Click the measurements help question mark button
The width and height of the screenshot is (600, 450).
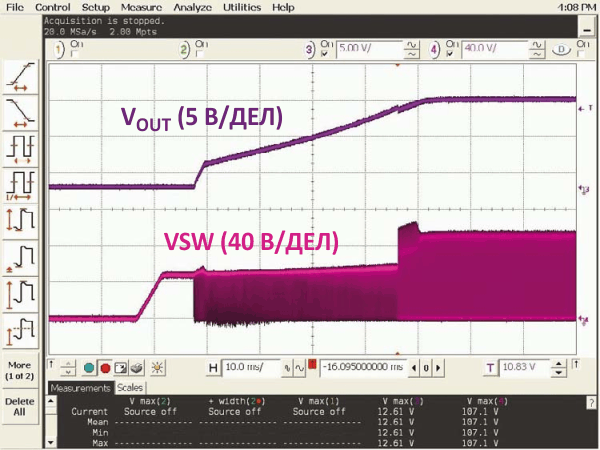(x=591, y=403)
